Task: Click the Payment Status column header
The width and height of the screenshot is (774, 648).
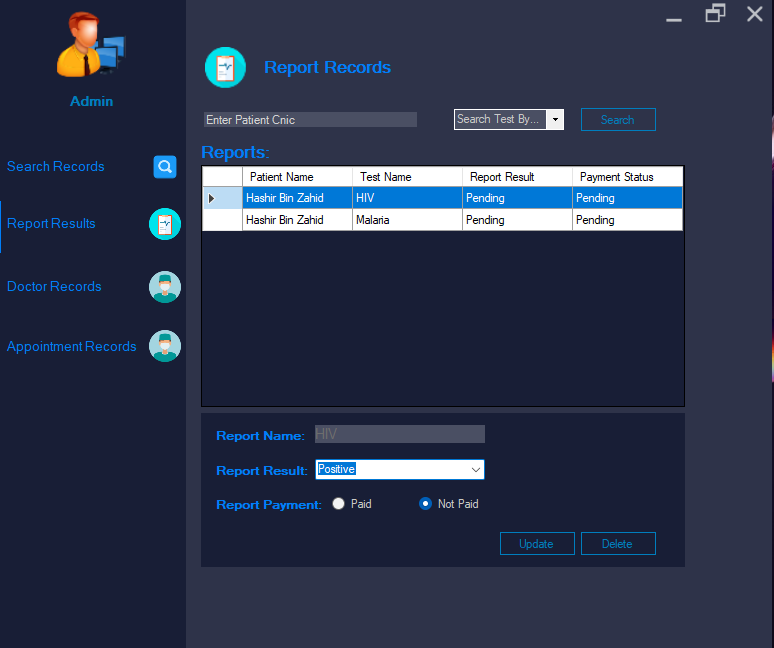Action: 627,177
